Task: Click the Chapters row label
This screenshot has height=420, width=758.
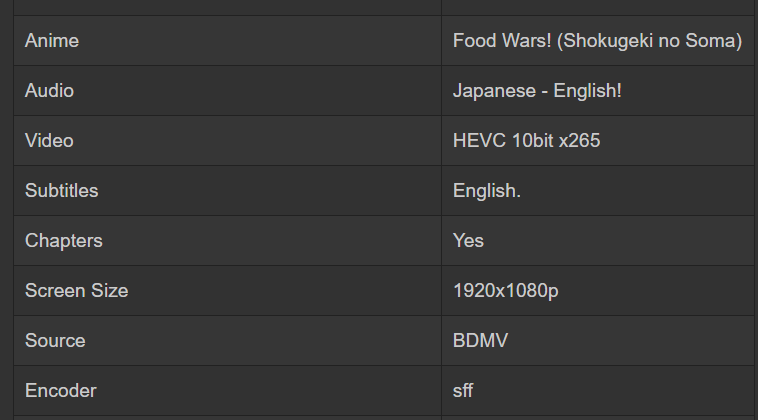Action: pos(63,241)
